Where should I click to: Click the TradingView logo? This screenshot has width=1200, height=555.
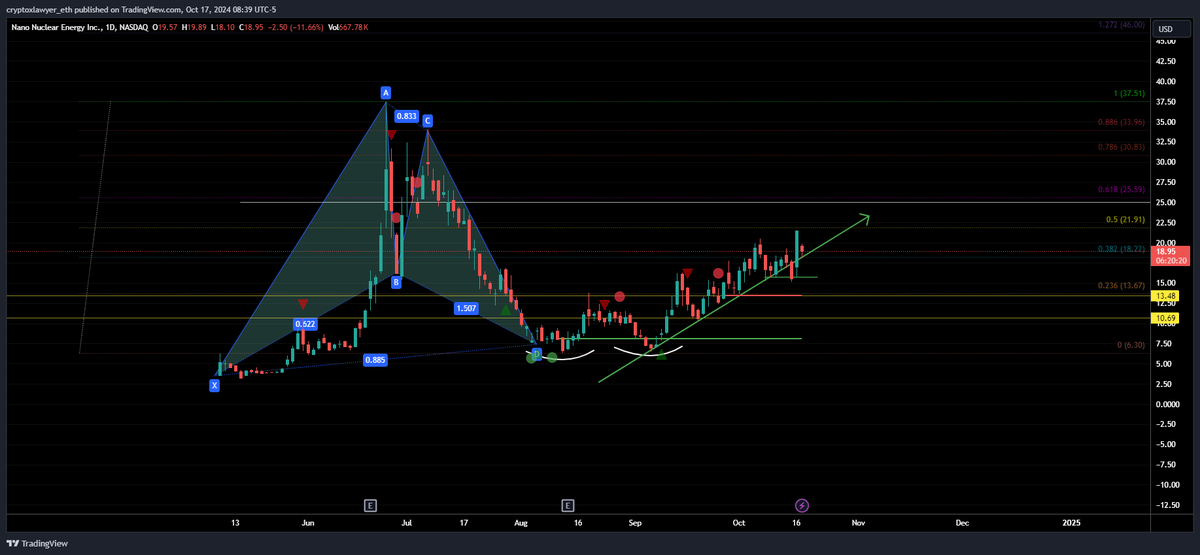[x=35, y=543]
